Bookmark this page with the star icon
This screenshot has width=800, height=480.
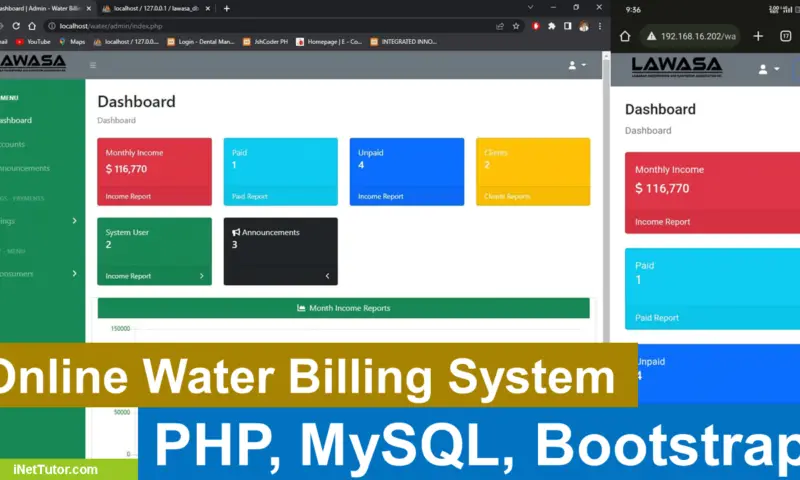coord(516,25)
